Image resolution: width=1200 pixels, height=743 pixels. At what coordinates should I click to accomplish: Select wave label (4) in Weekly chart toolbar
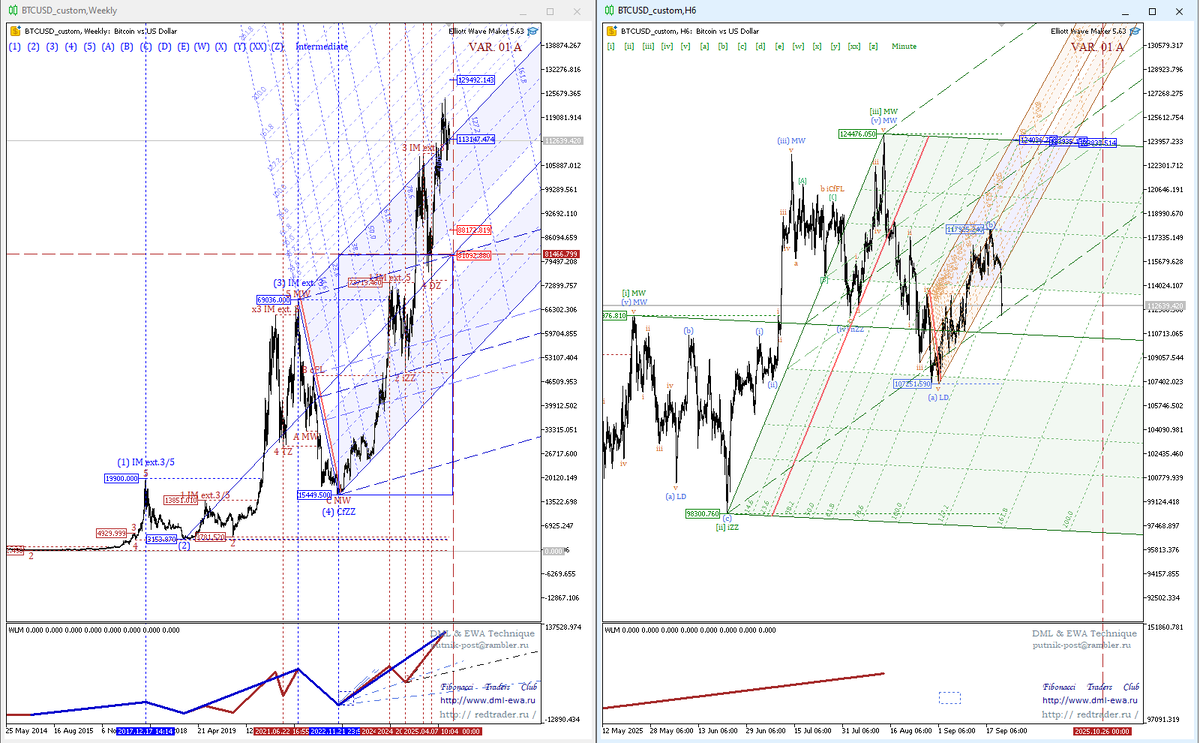pyautogui.click(x=71, y=46)
